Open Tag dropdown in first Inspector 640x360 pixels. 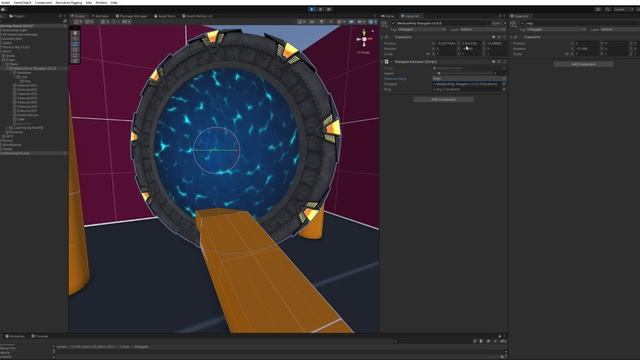[422, 29]
